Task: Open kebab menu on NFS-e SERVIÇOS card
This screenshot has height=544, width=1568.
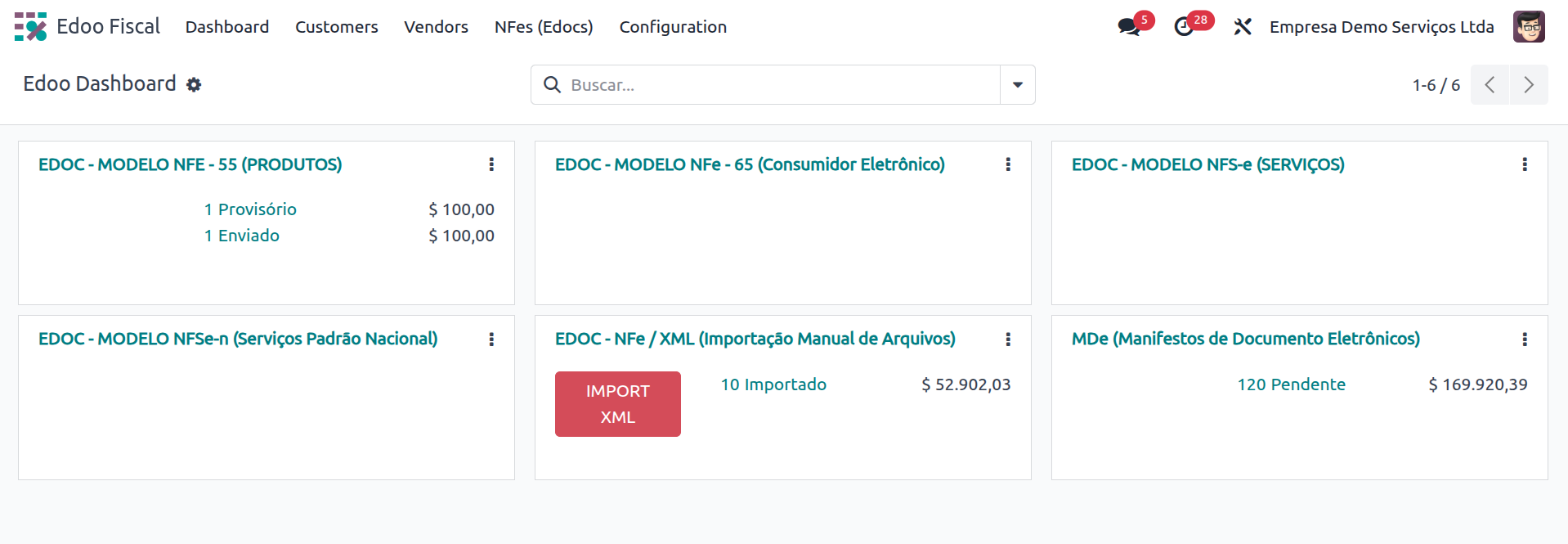Action: pyautogui.click(x=1525, y=164)
